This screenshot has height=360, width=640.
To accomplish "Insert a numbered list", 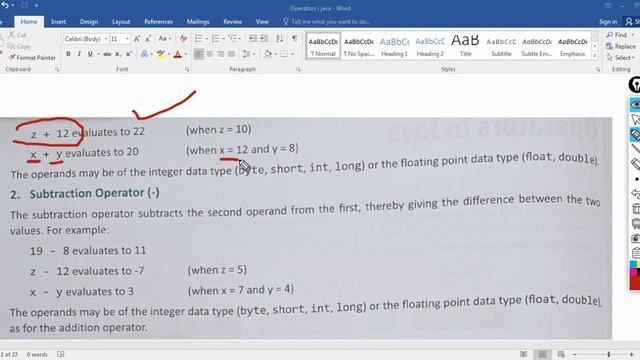I will click(x=216, y=39).
